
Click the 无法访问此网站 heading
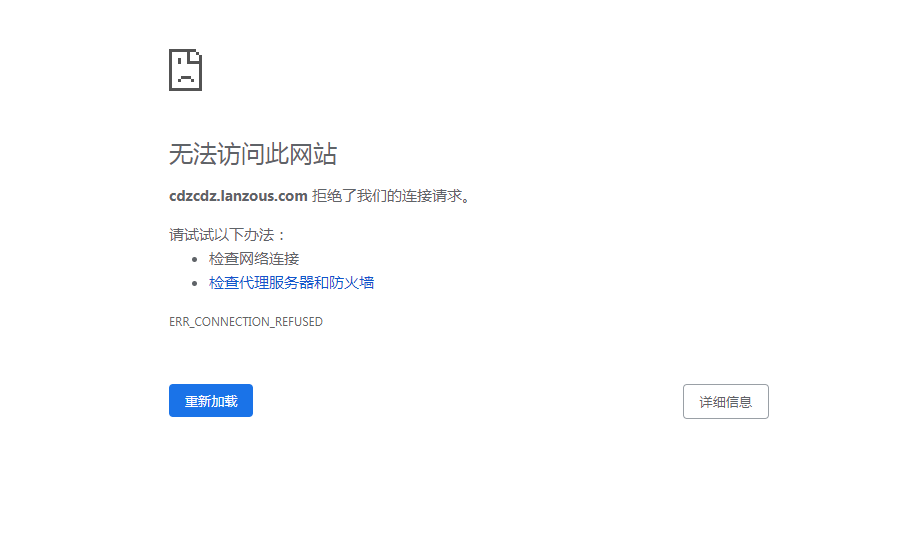253,154
